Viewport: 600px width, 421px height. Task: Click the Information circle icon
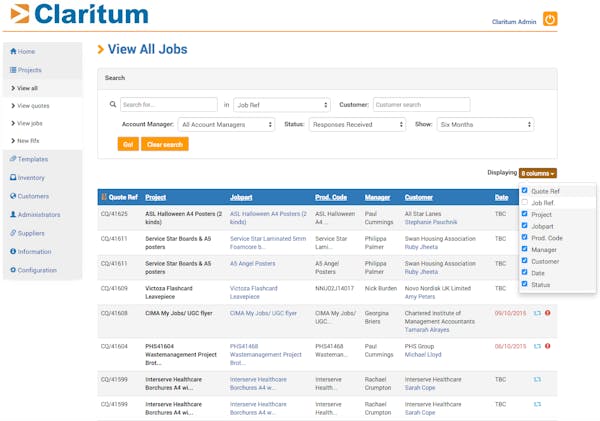pyautogui.click(x=13, y=251)
